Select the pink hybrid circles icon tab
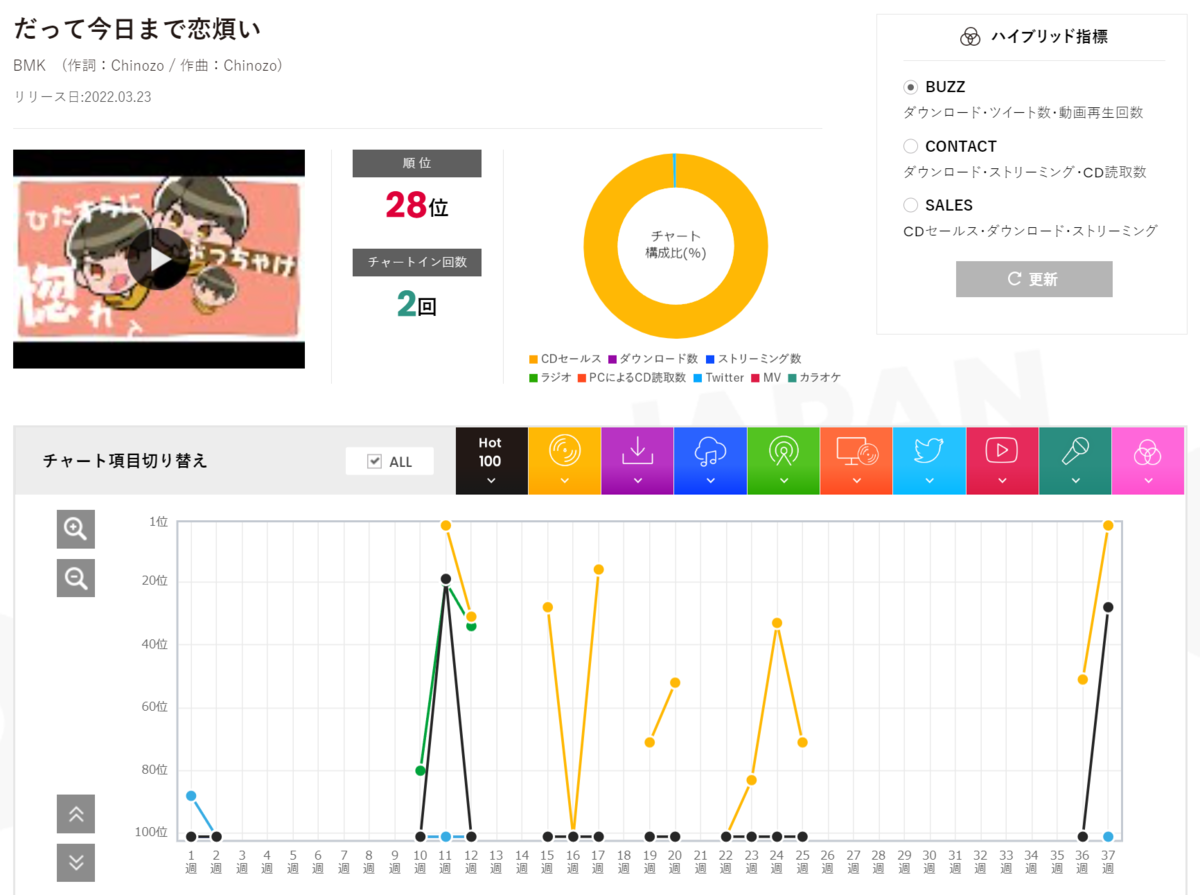 [x=1148, y=461]
